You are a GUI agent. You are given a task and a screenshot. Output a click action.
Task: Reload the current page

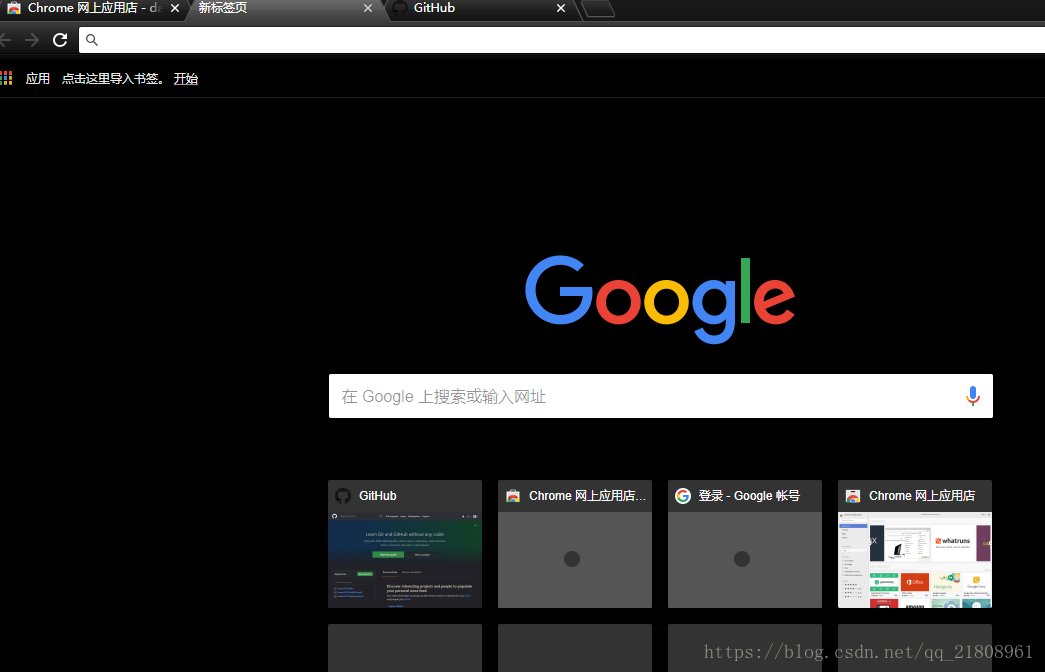(x=60, y=40)
